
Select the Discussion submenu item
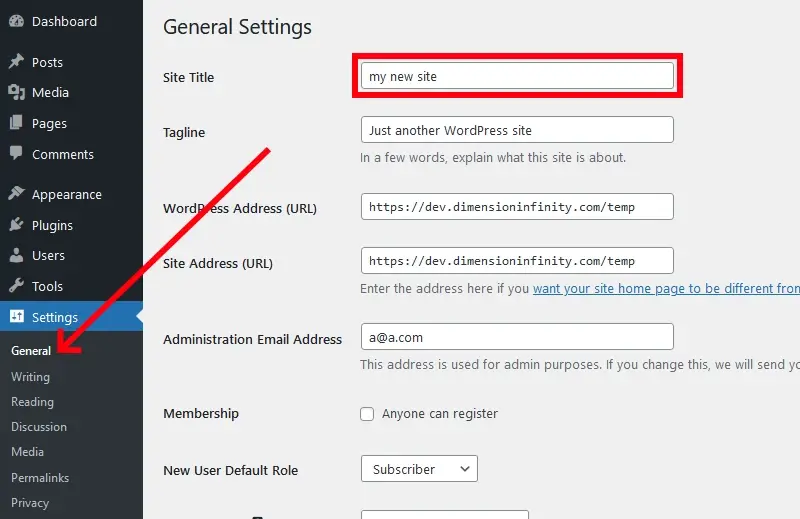pyautogui.click(x=39, y=427)
